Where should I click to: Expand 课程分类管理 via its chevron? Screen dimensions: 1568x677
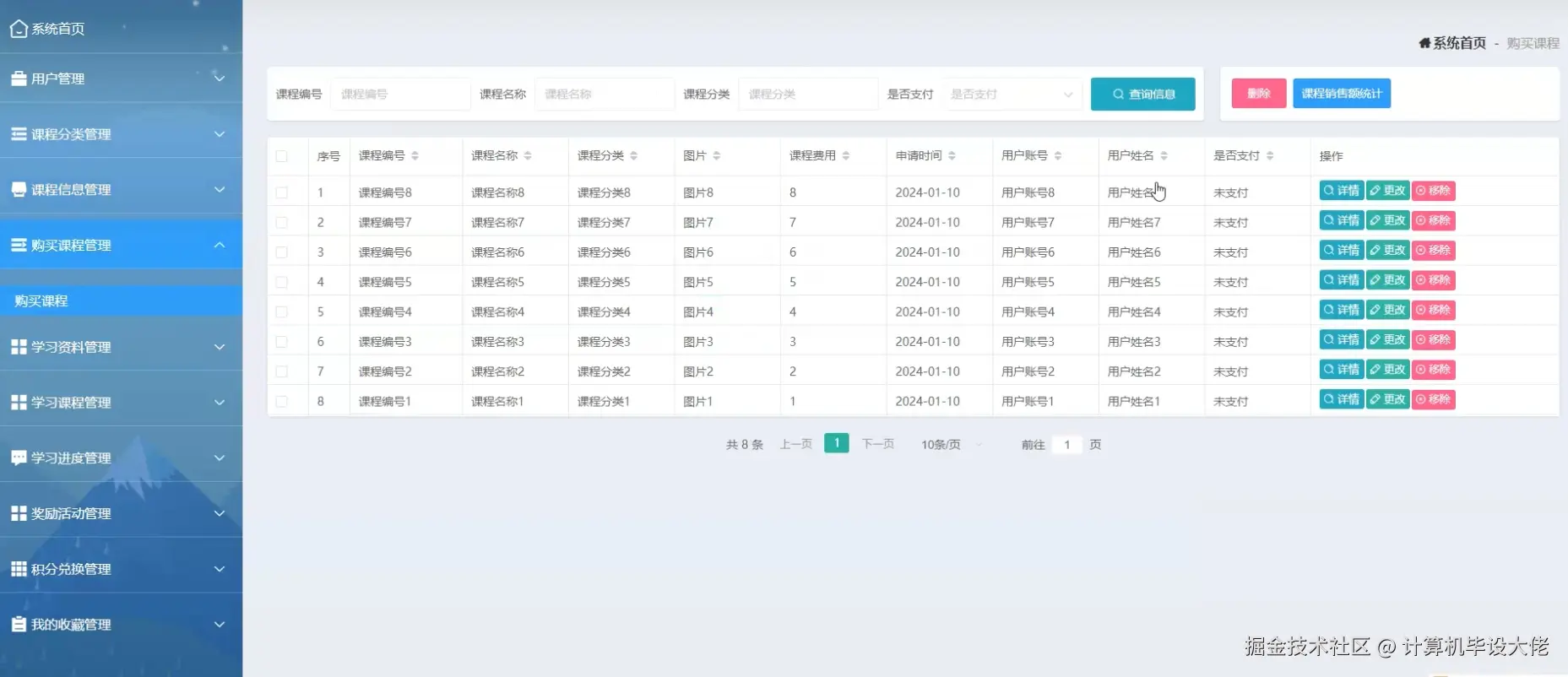(220, 134)
